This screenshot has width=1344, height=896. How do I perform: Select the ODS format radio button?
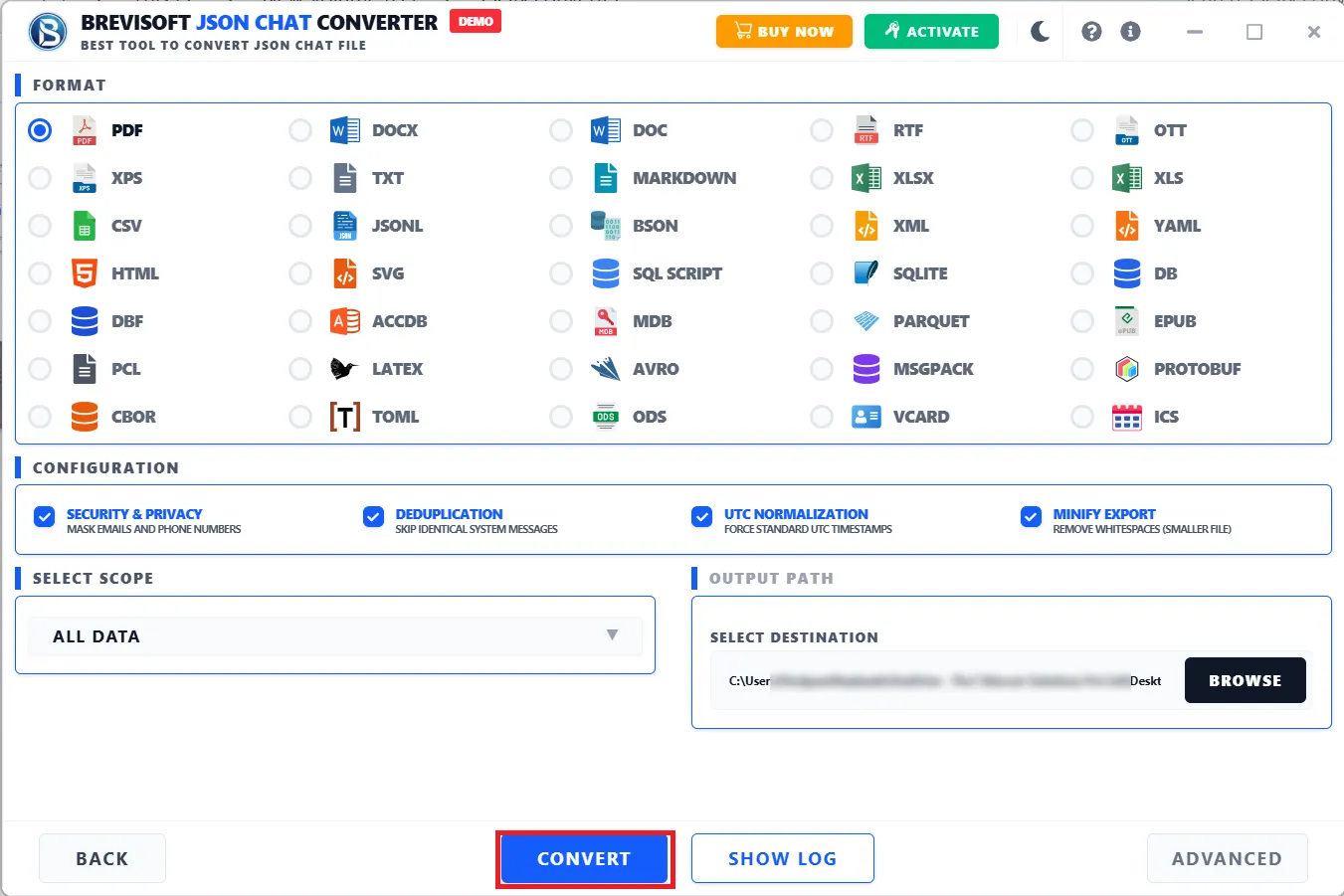pyautogui.click(x=561, y=417)
